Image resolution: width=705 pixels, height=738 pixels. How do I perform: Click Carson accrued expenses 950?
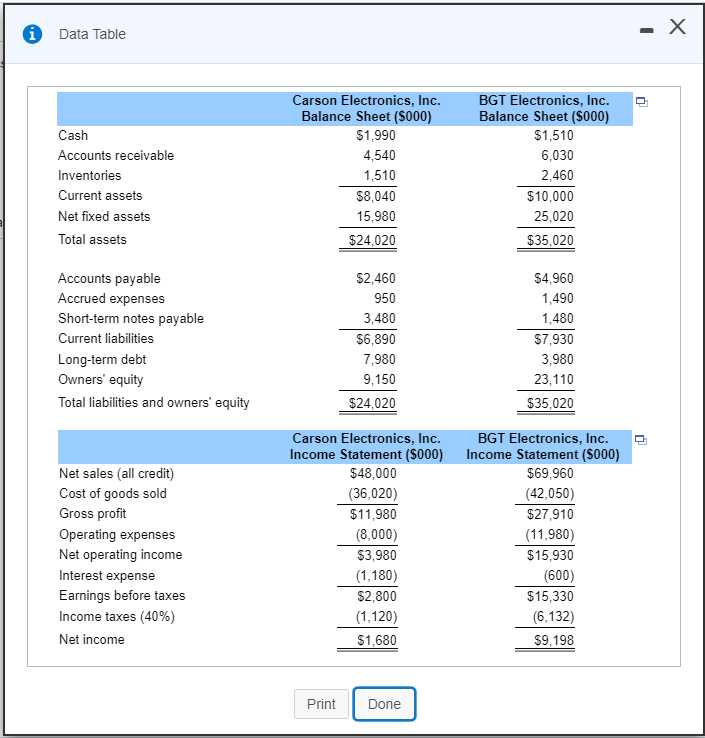[385, 298]
